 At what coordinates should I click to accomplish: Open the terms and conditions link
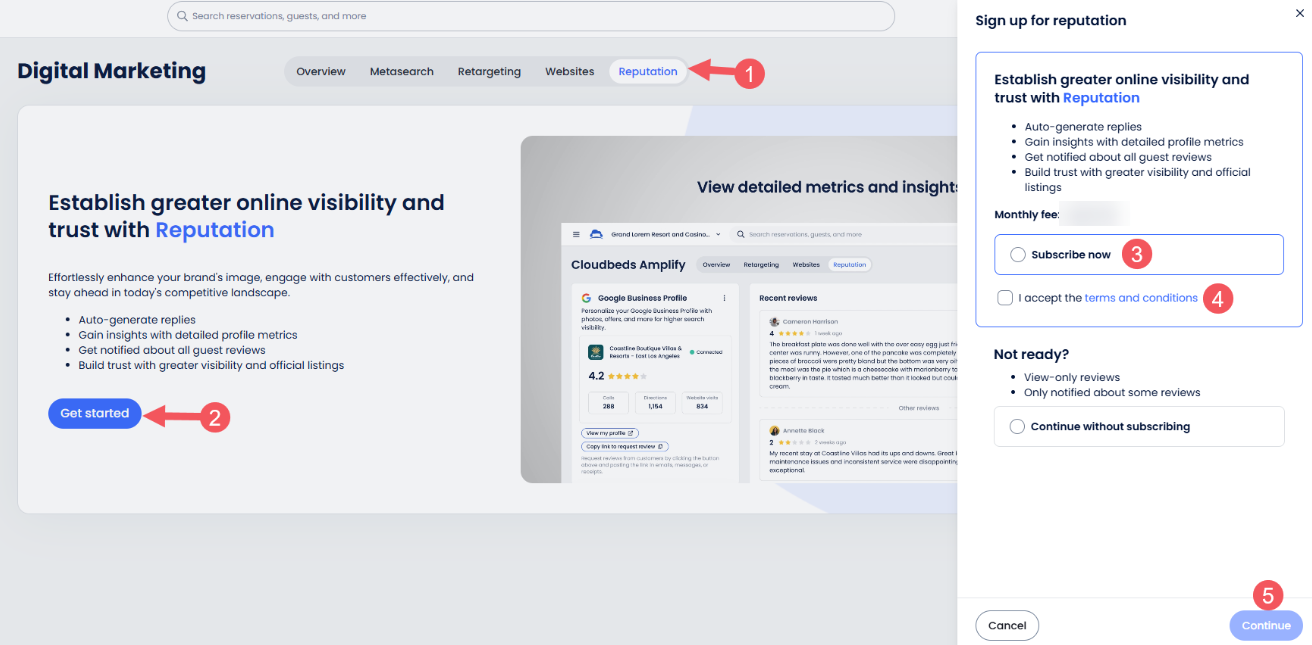(x=1141, y=298)
